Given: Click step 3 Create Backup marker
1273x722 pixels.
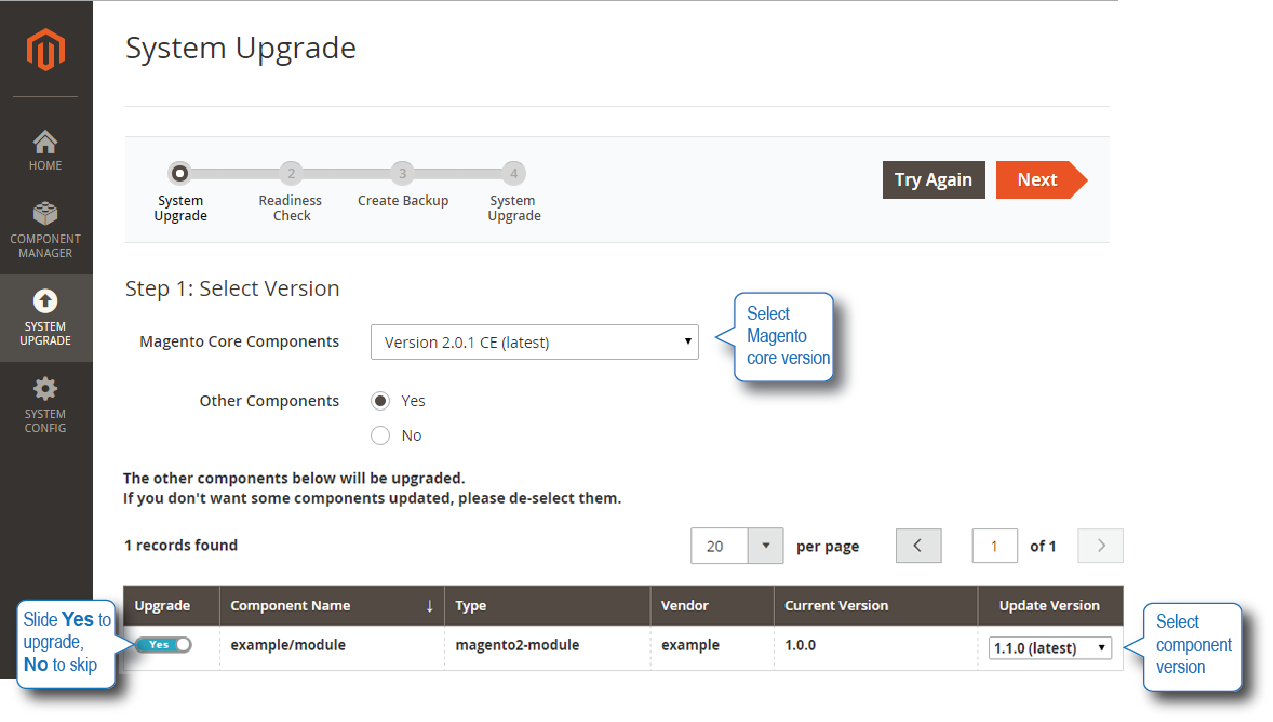Looking at the screenshot, I should (x=402, y=173).
